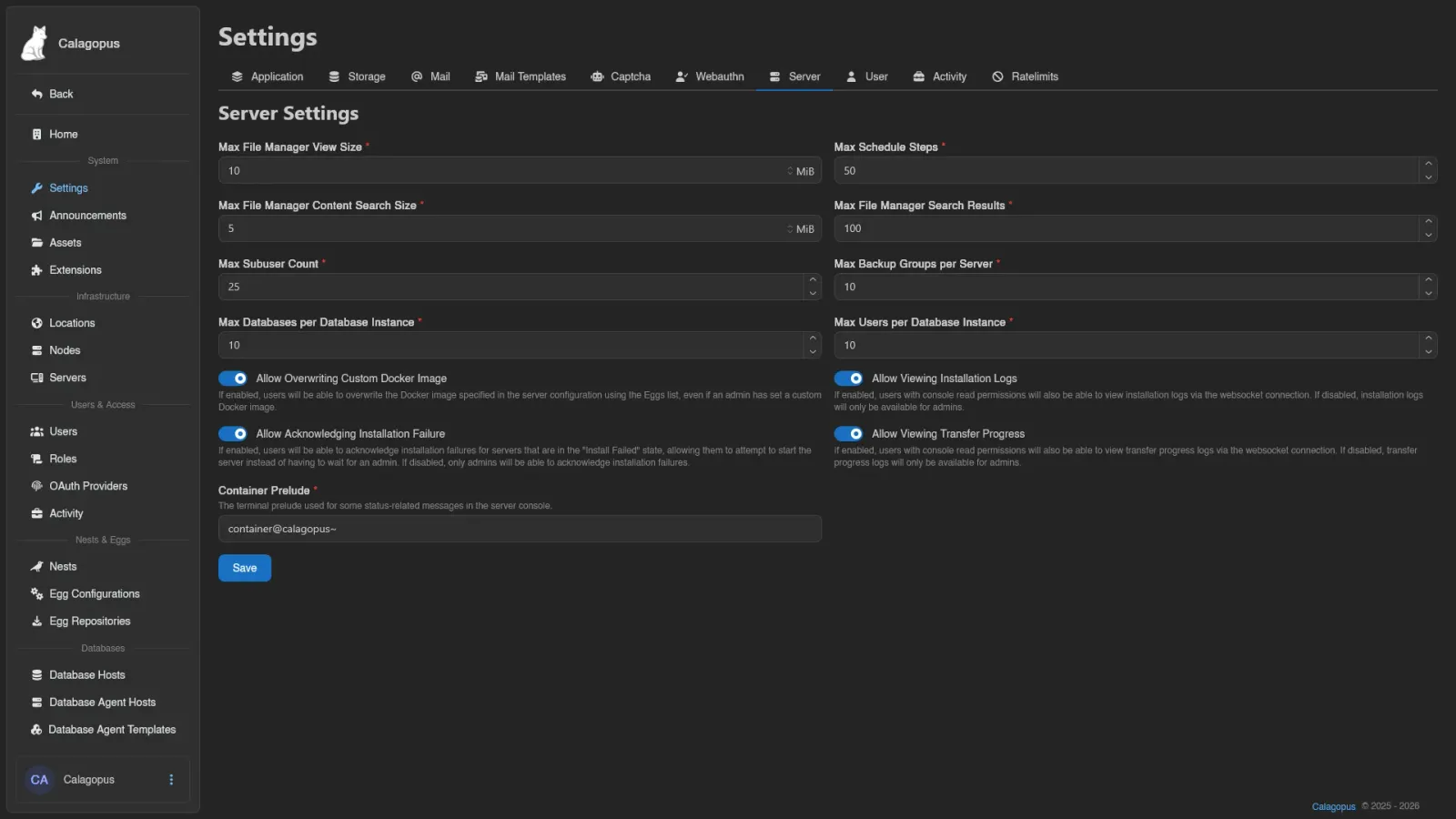Image resolution: width=1456 pixels, height=819 pixels.
Task: Click the Back arrow icon
Action: (37, 94)
